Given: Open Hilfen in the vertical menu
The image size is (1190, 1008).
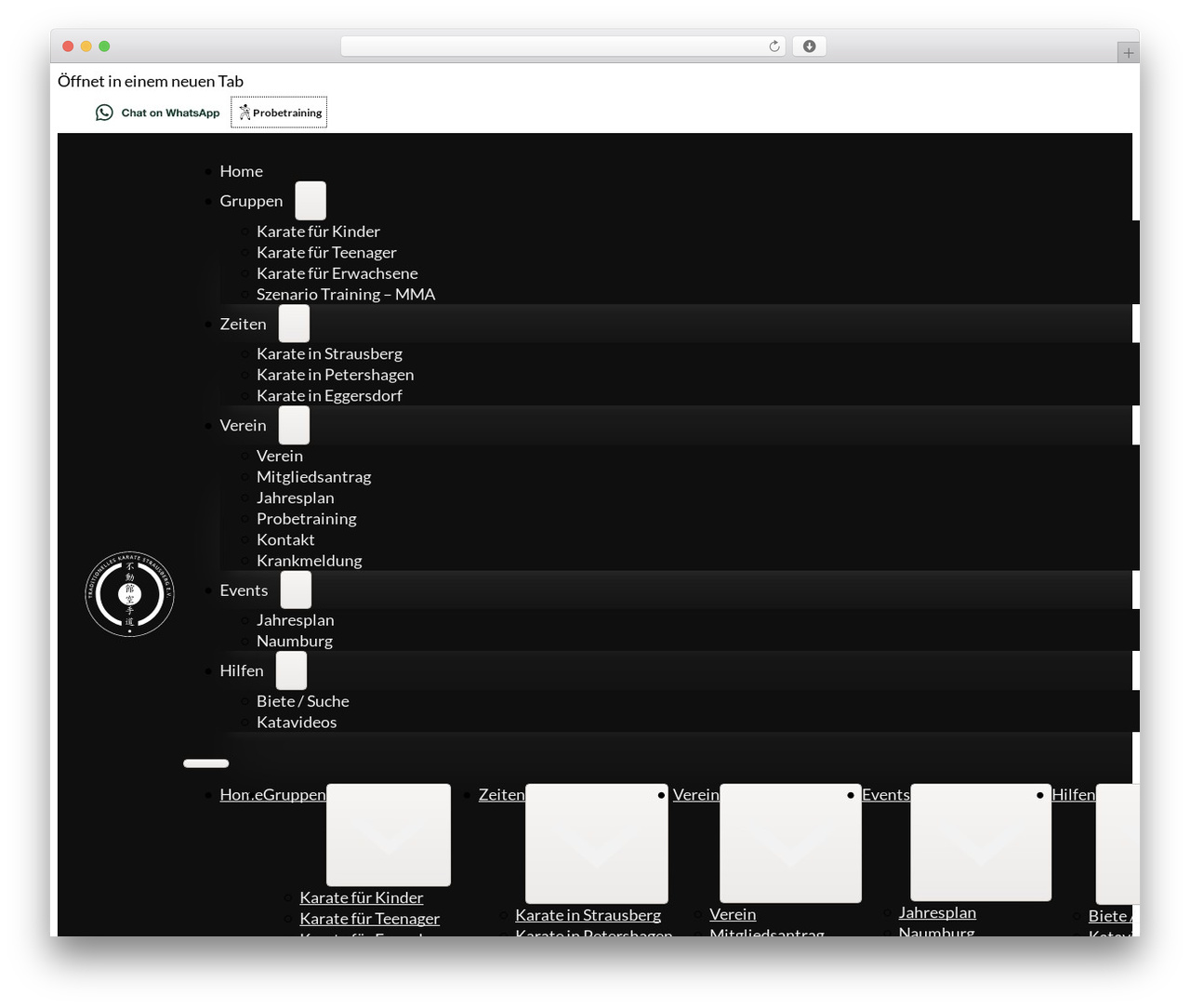Looking at the screenshot, I should (x=242, y=670).
